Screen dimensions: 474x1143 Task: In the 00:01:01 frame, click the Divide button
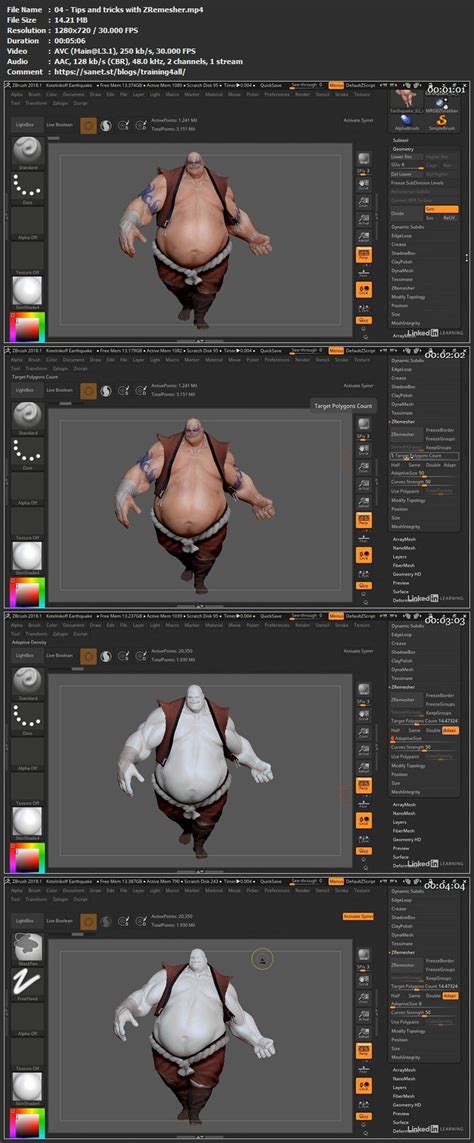(407, 214)
